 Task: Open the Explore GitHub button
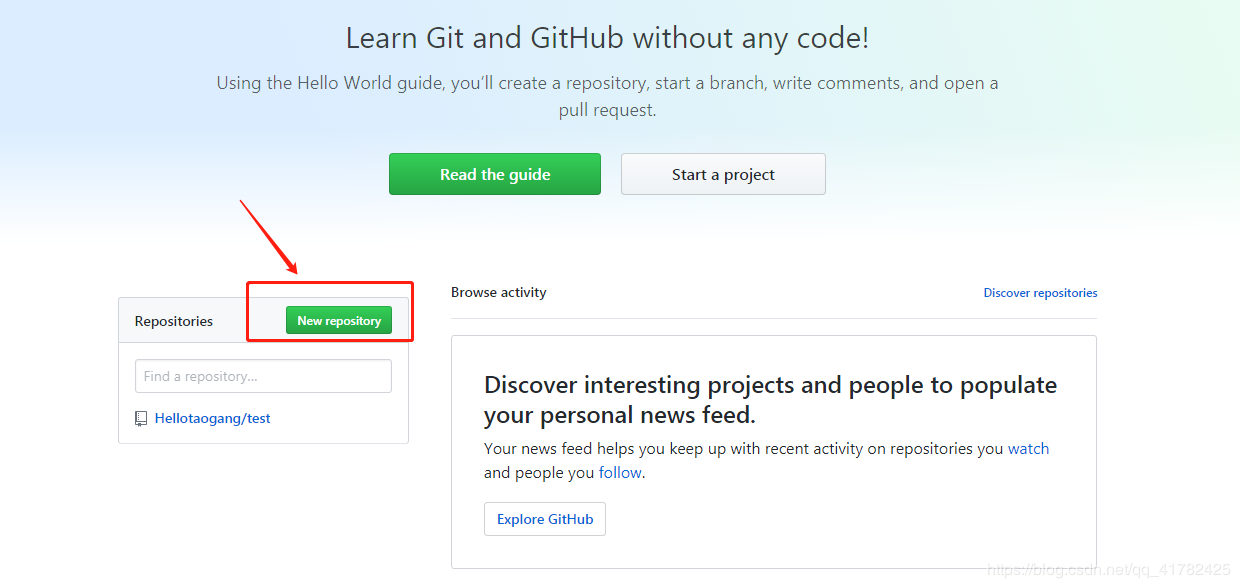545,519
